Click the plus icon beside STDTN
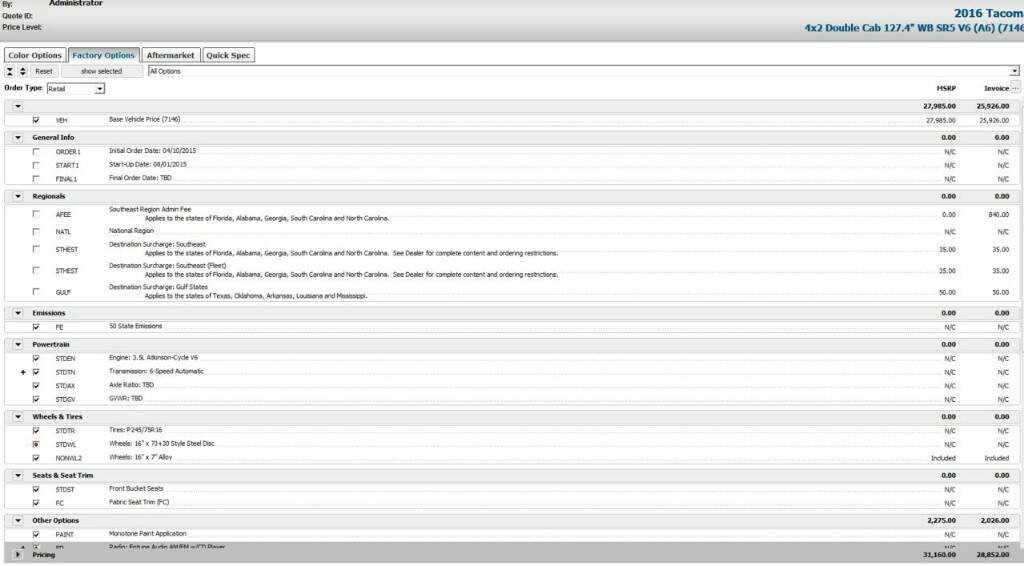This screenshot has height=566, width=1024. [23, 372]
